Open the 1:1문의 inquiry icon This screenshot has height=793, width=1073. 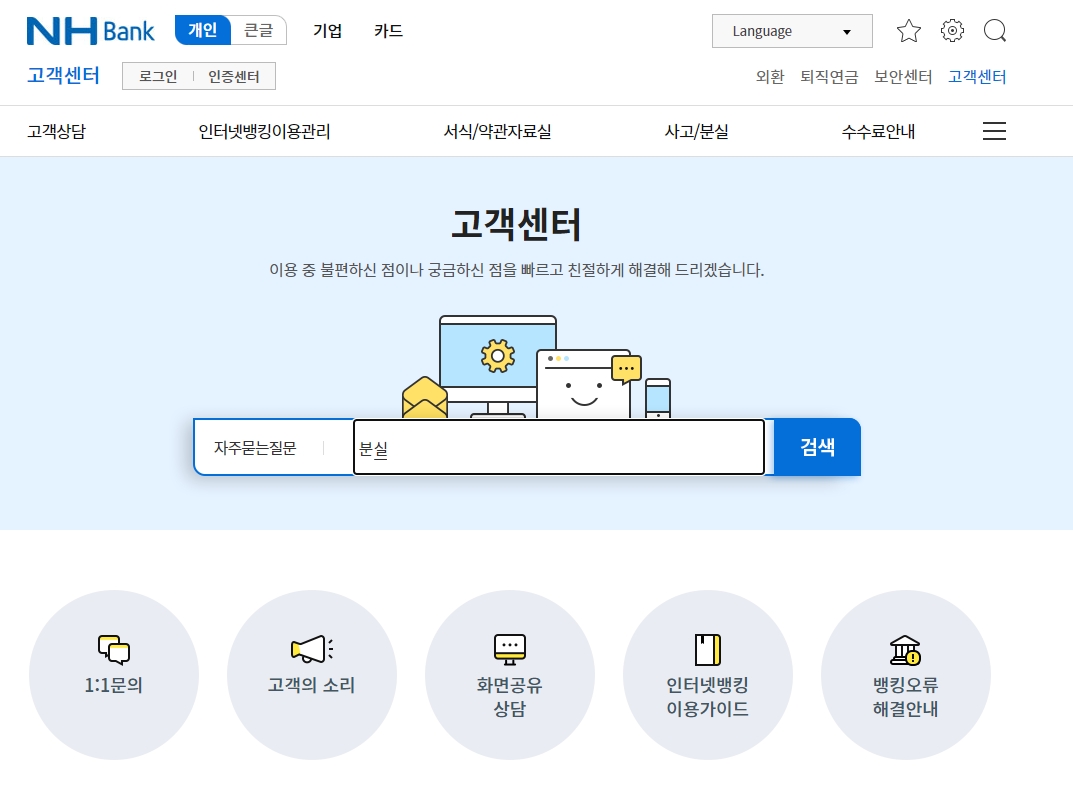[114, 675]
